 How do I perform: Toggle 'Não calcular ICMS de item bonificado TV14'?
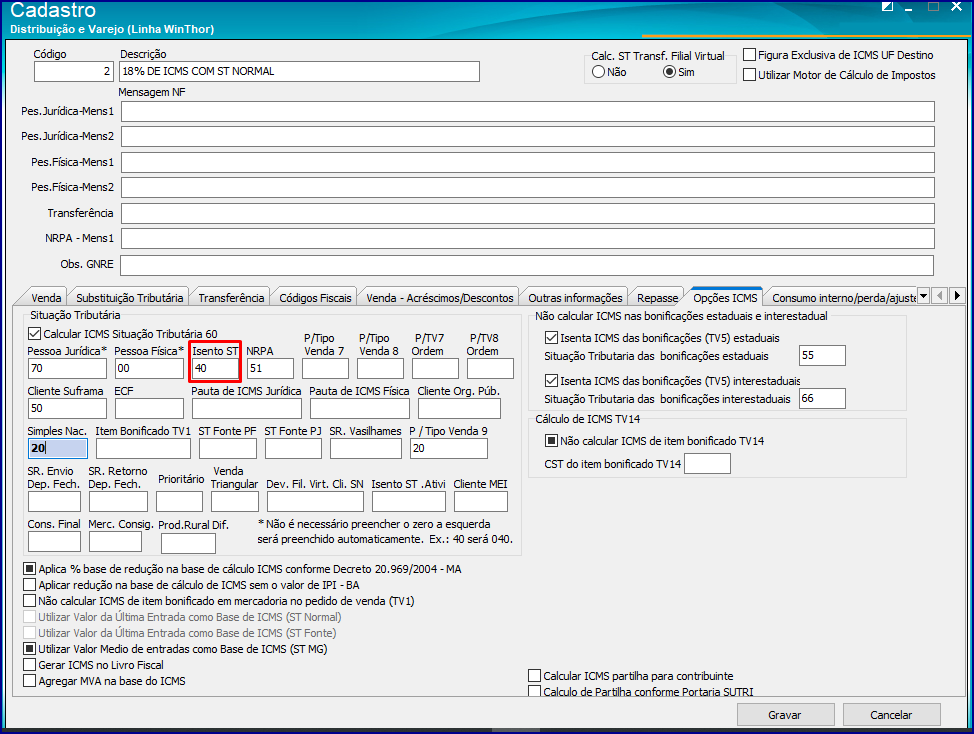(x=551, y=441)
